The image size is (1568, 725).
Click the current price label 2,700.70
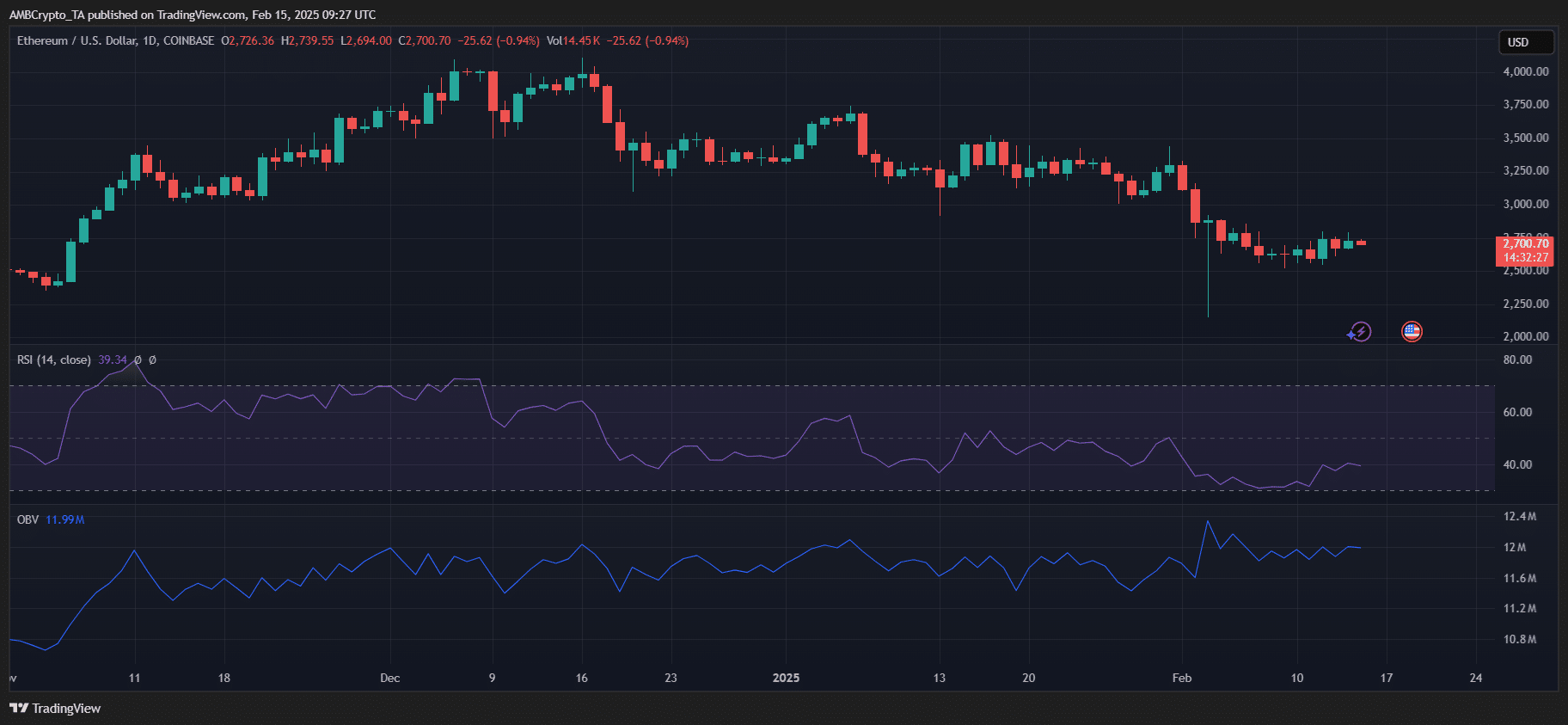point(1525,244)
